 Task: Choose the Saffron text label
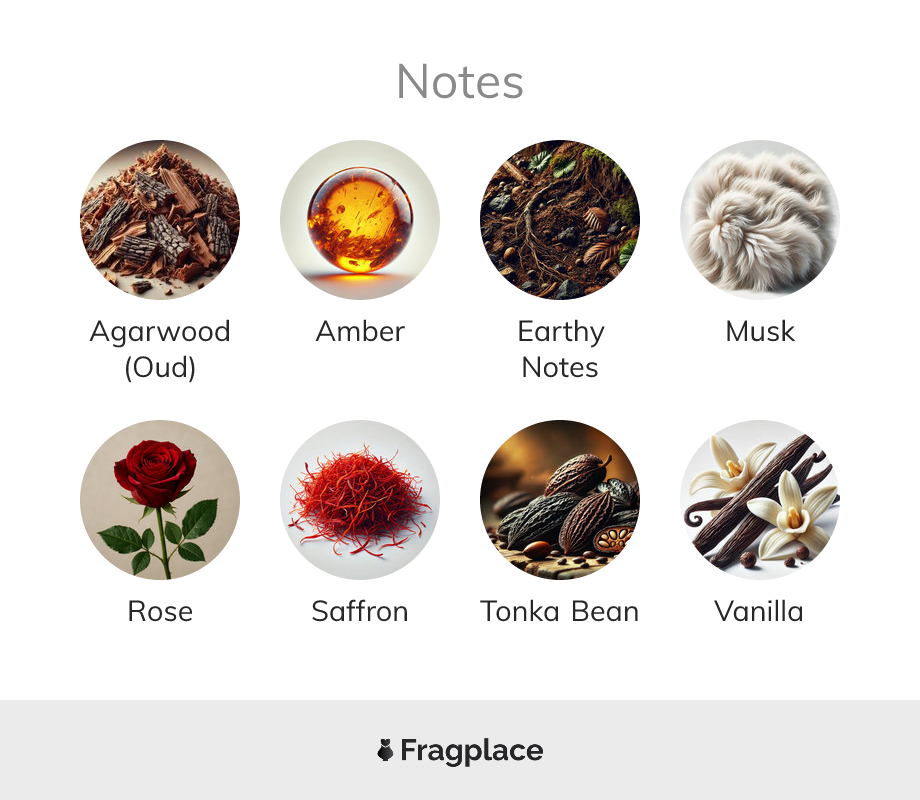360,612
